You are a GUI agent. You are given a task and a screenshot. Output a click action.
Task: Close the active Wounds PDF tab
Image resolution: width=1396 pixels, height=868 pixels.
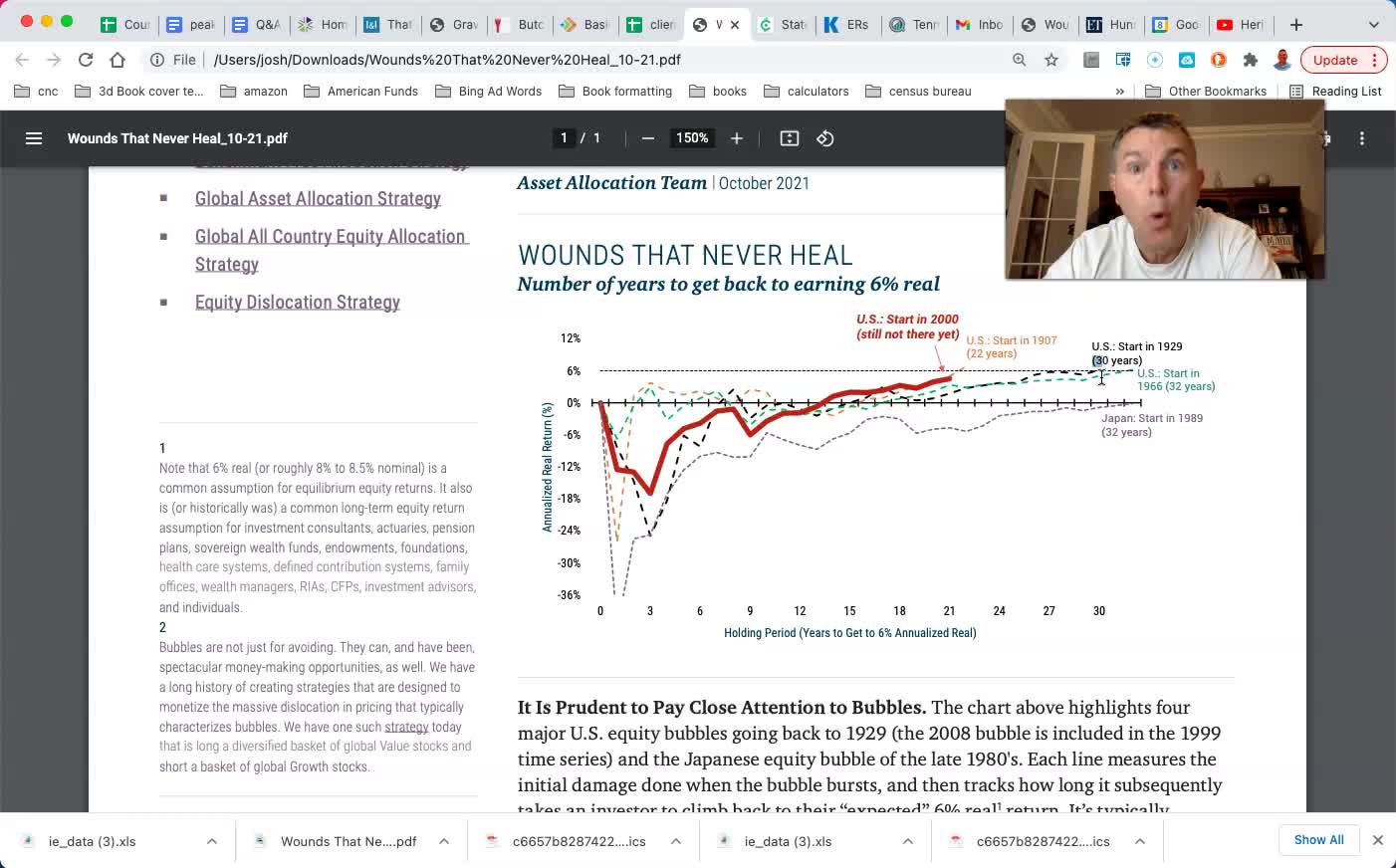[x=735, y=25]
